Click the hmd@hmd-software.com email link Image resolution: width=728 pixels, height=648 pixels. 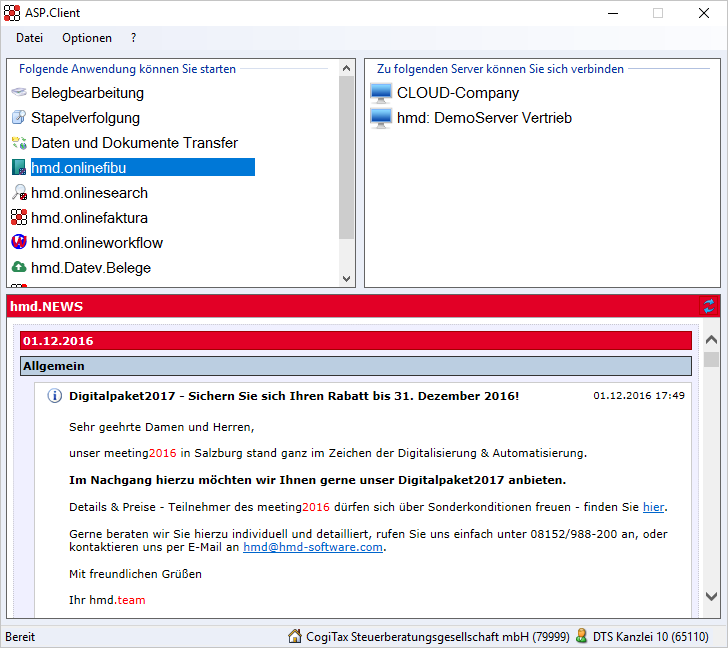[x=313, y=547]
